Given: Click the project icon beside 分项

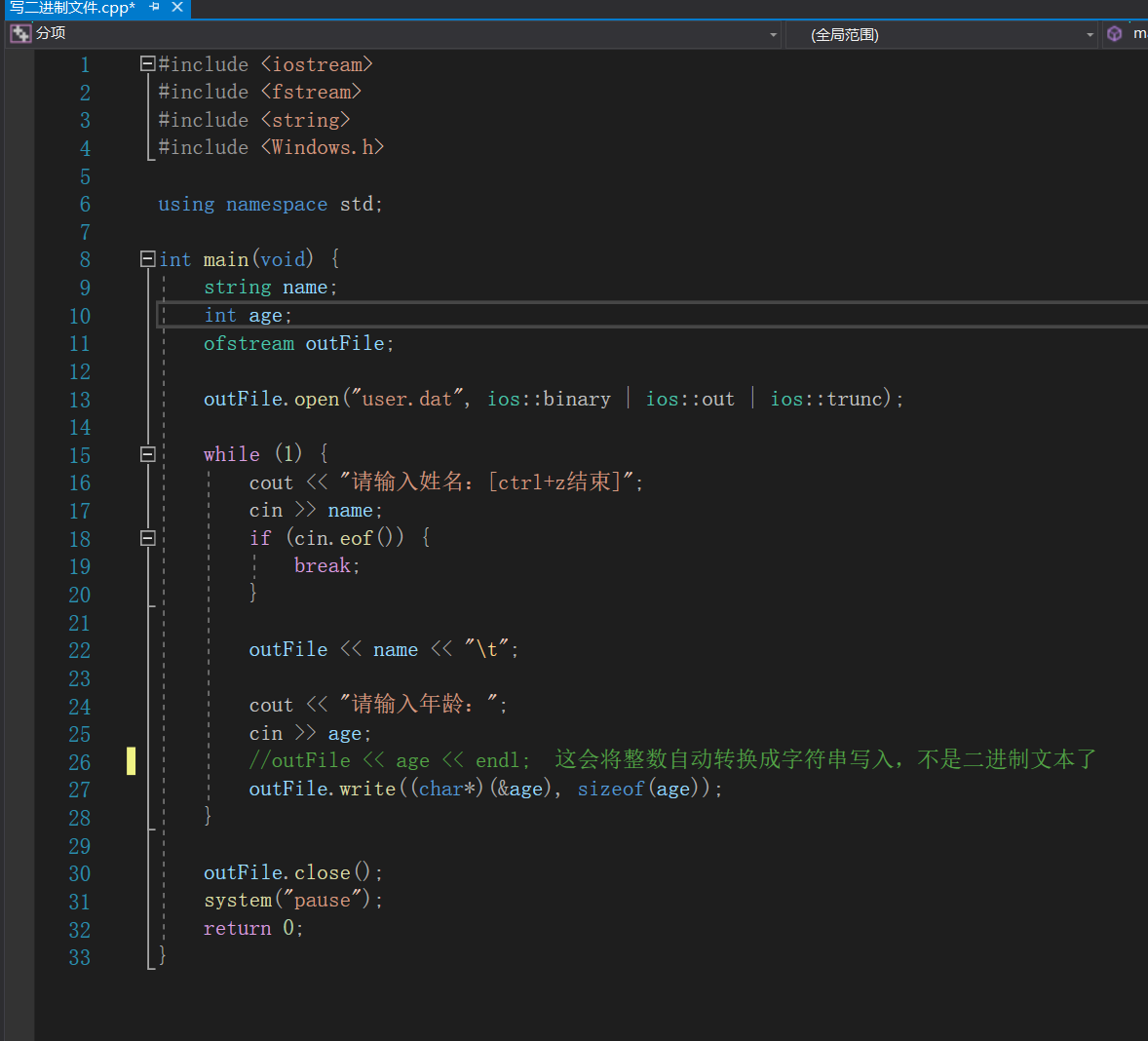Looking at the screenshot, I should click(20, 34).
